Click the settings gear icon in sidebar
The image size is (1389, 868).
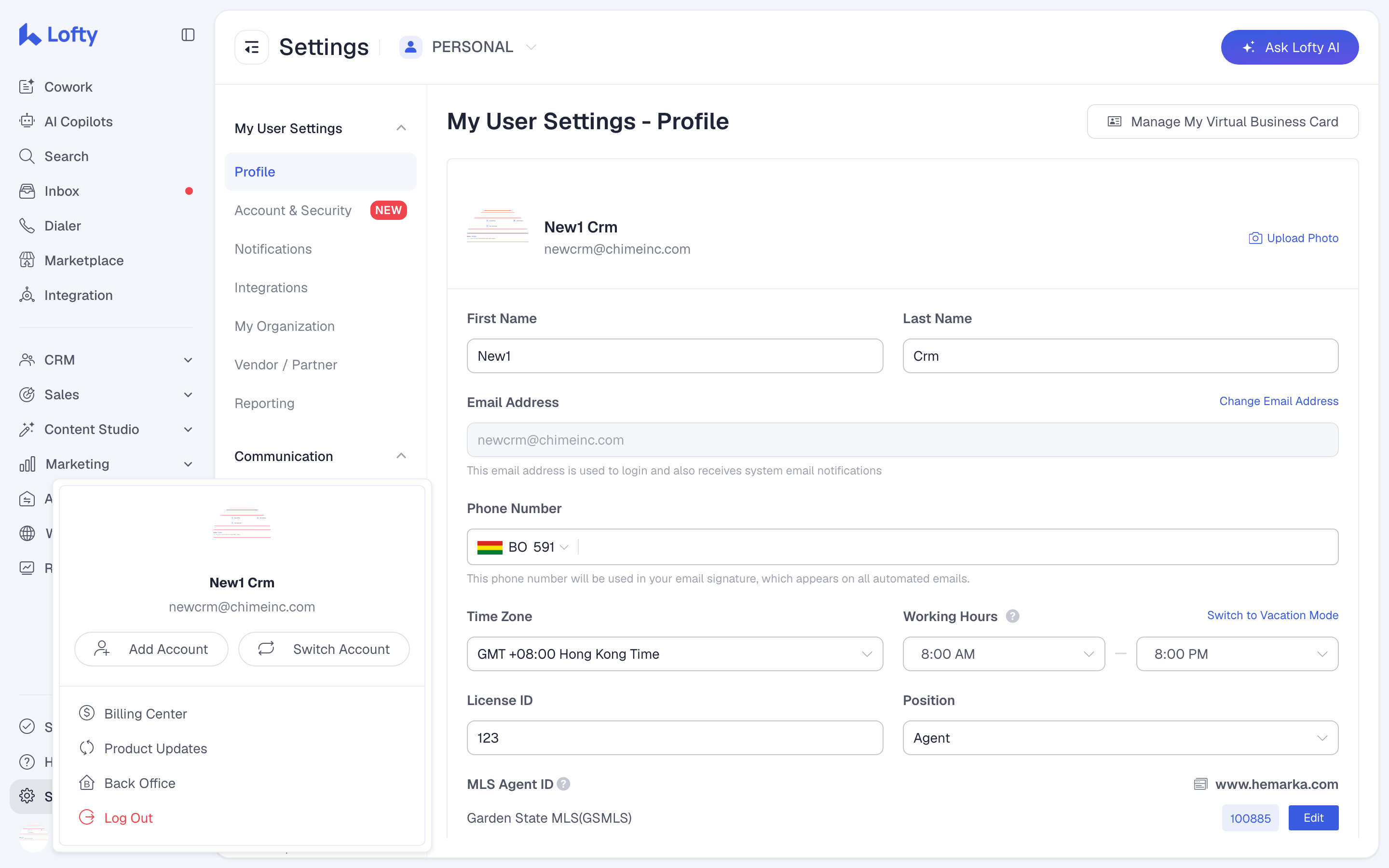click(27, 796)
